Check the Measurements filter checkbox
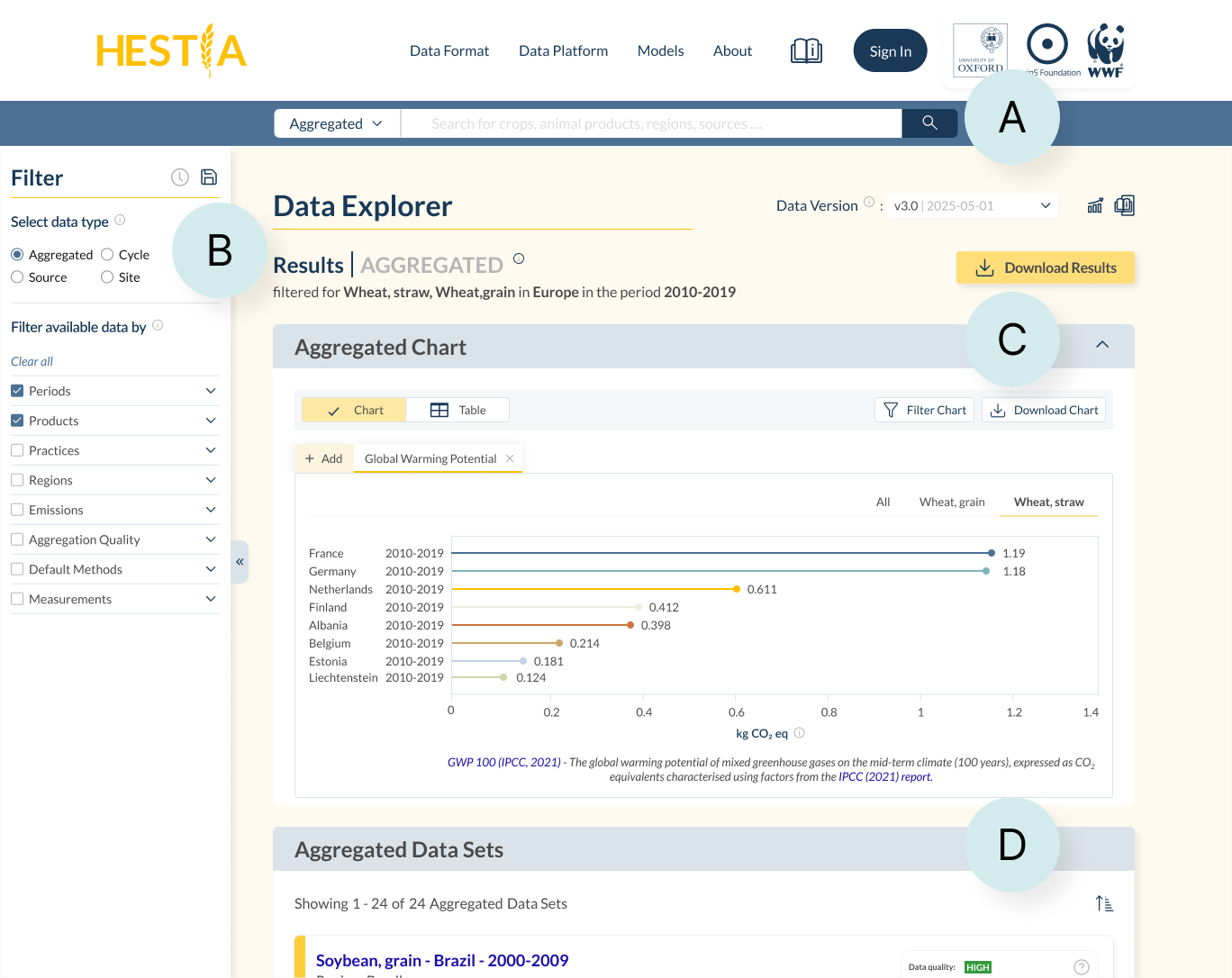The width and height of the screenshot is (1232, 978). point(17,599)
